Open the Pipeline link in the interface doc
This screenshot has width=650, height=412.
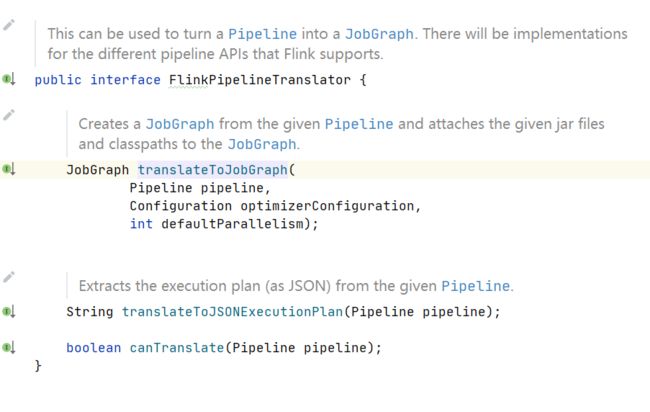262,34
